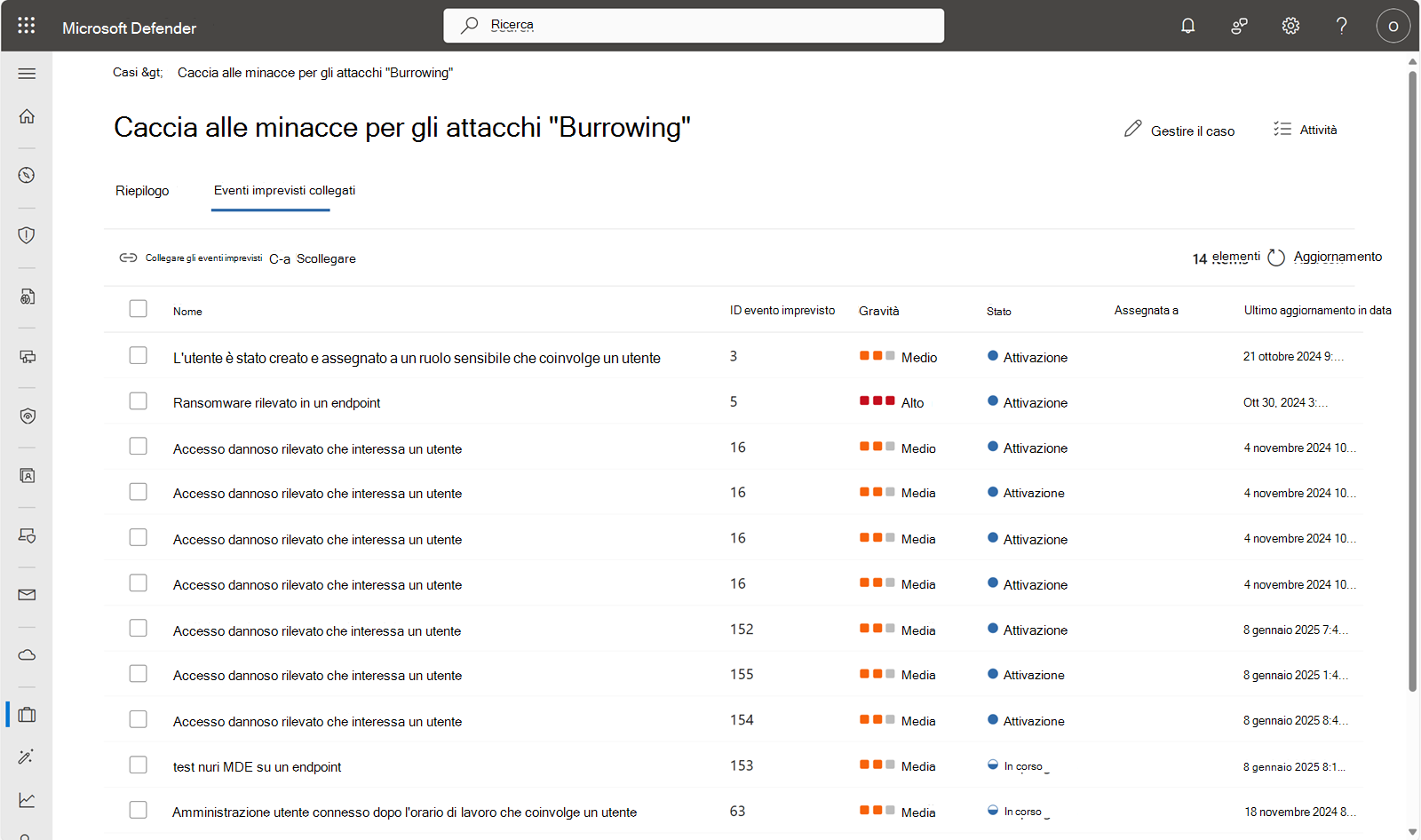Open the Cloud apps sidebar icon
This screenshot has width=1421, height=840.
tap(27, 655)
